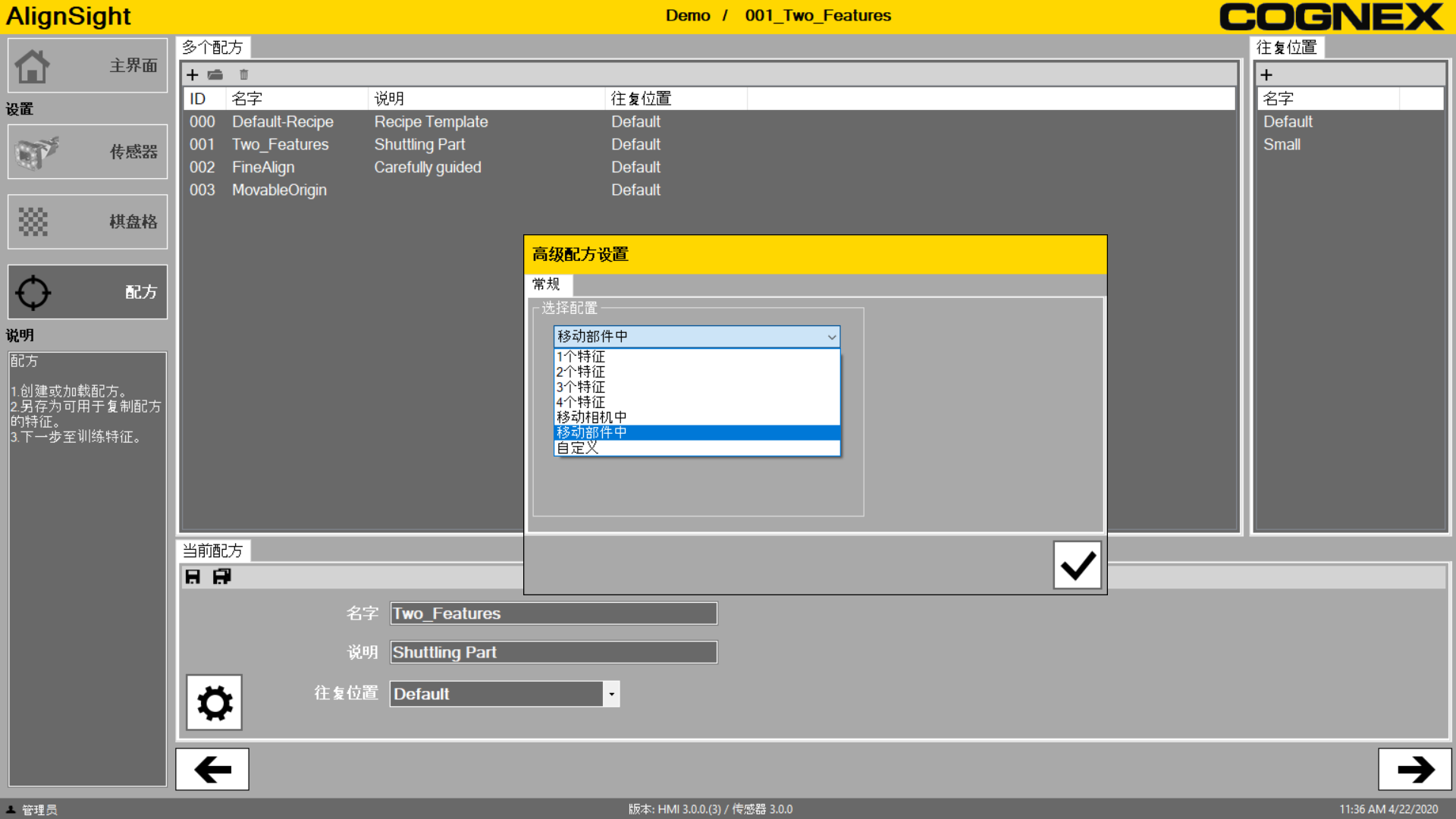Proceed with the right arrow button
The width and height of the screenshot is (1456, 819).
(1414, 770)
